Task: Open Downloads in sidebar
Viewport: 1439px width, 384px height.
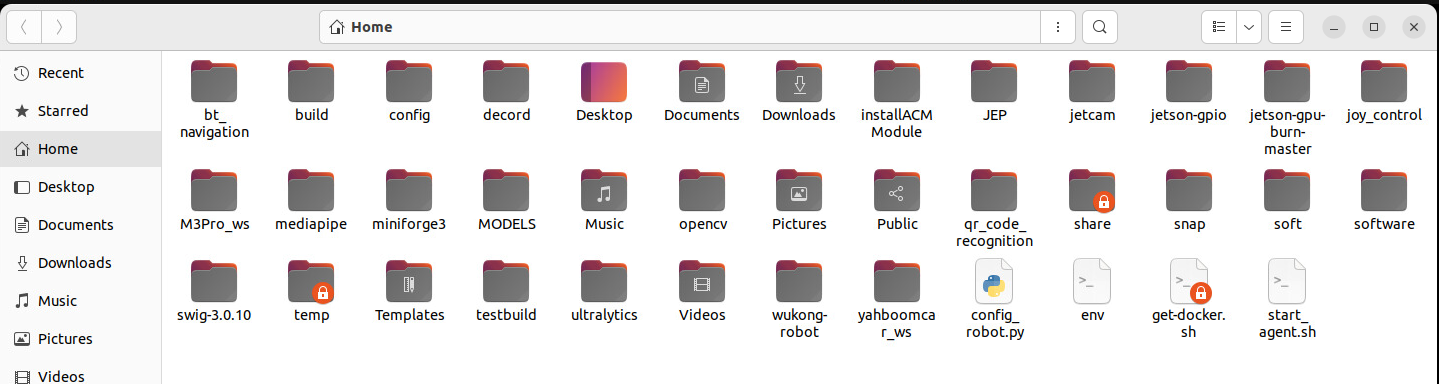Action: tap(80, 263)
